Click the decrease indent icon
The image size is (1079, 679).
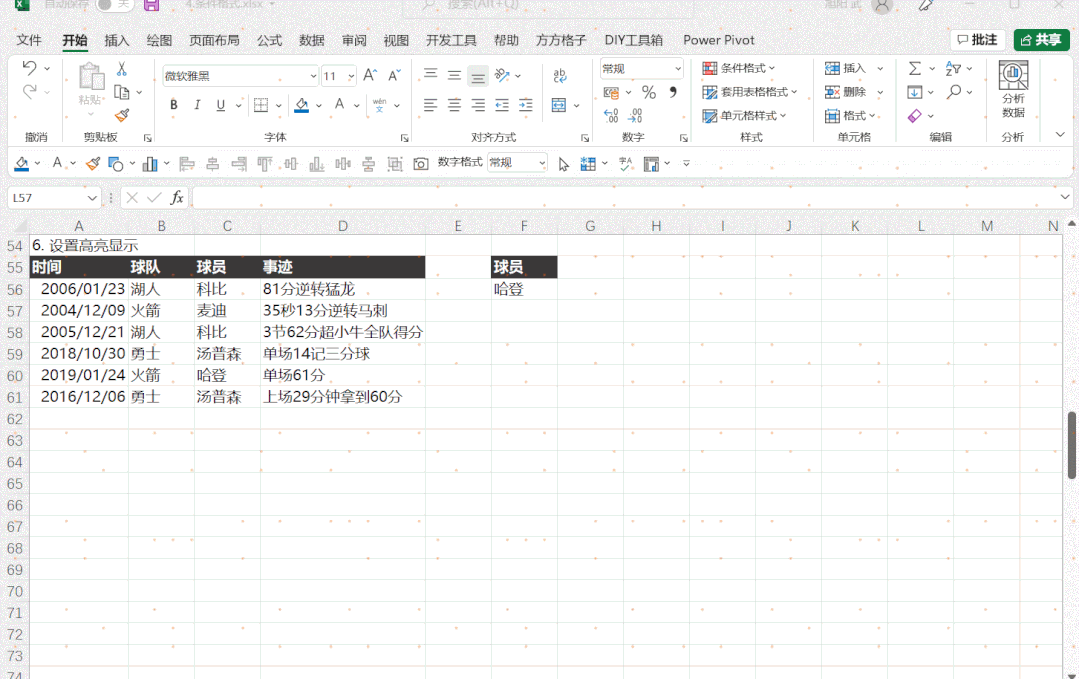502,105
